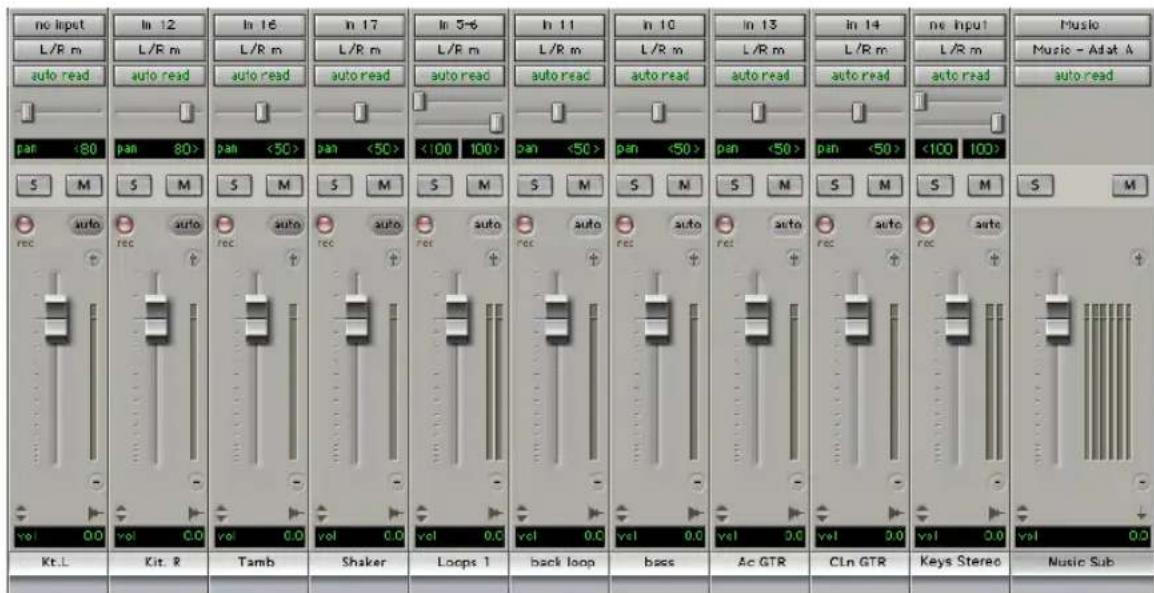Click the Music Sub volume fader

(x=1058, y=318)
